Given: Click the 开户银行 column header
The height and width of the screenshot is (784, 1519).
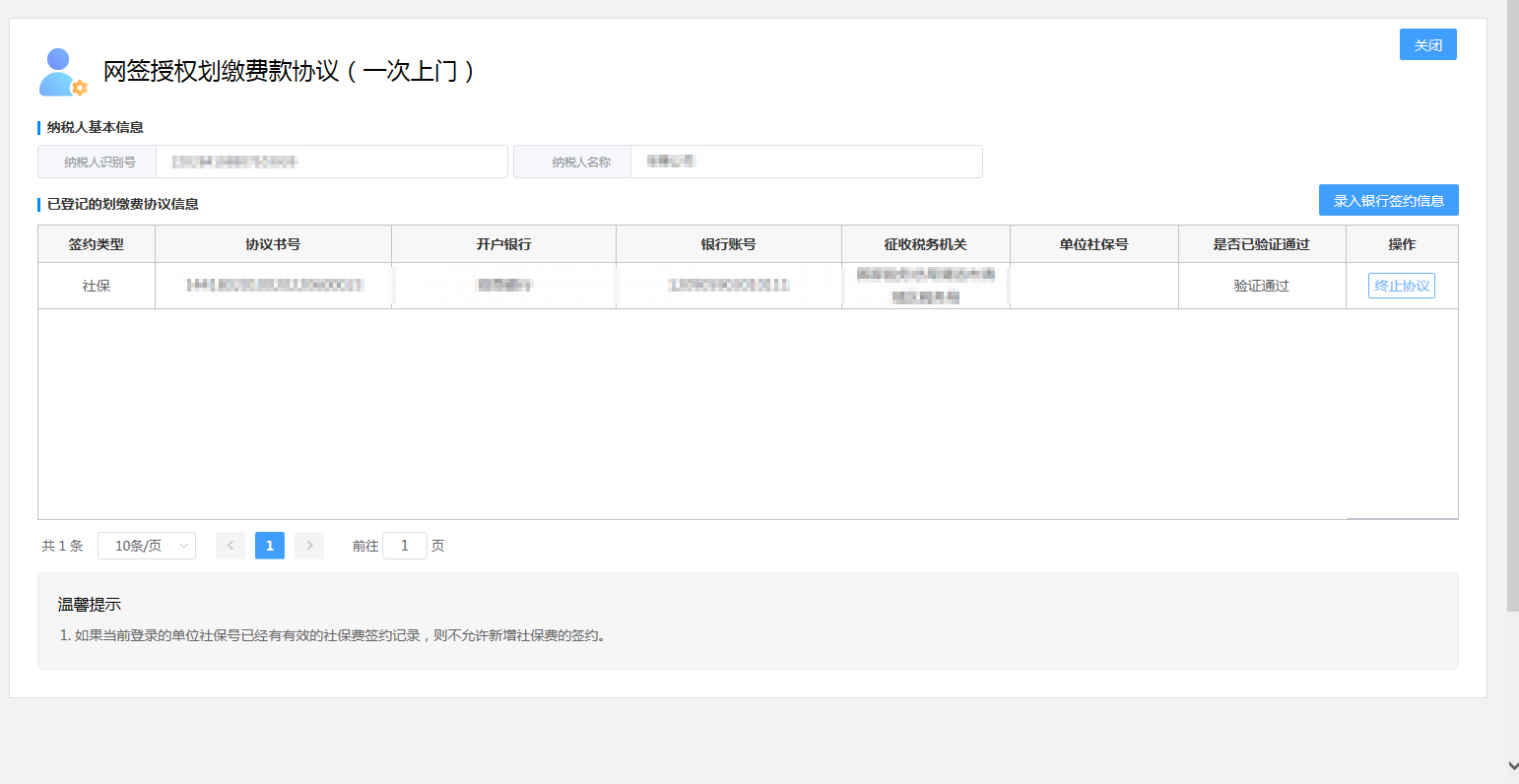Looking at the screenshot, I should point(503,244).
